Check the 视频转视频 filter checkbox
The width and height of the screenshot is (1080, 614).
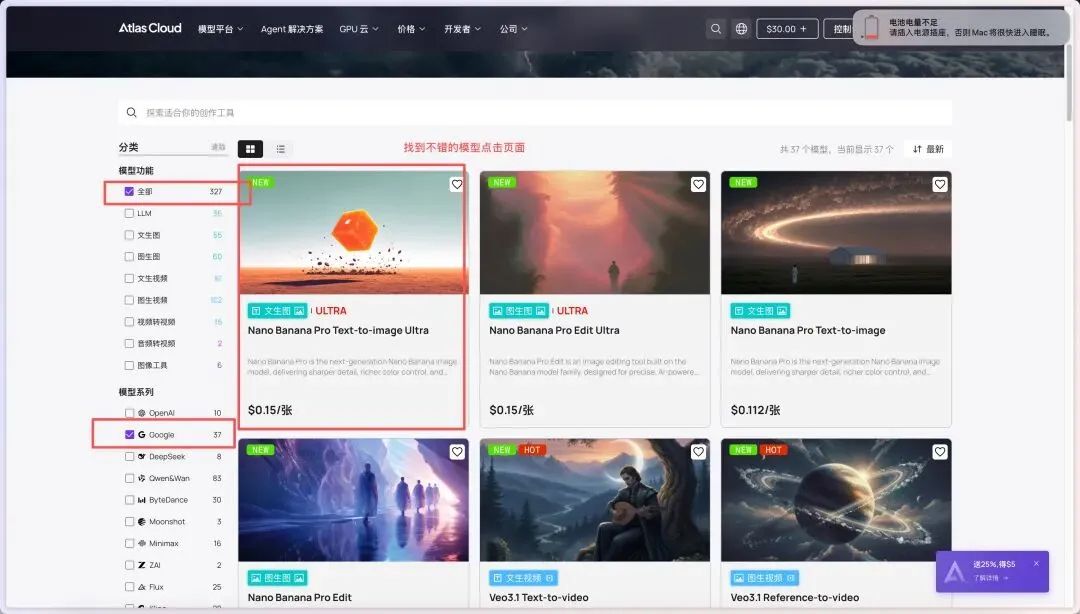pyautogui.click(x=129, y=322)
